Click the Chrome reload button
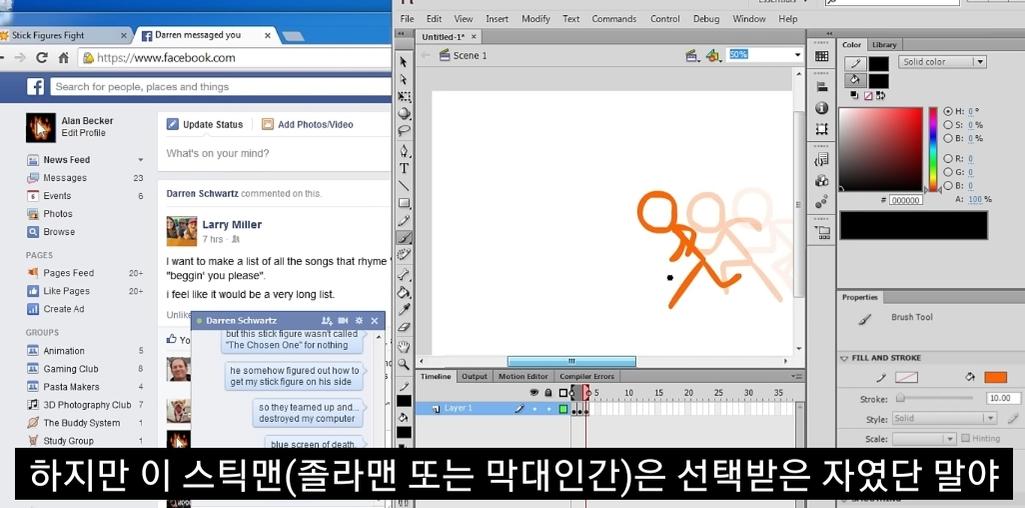 tap(42, 58)
